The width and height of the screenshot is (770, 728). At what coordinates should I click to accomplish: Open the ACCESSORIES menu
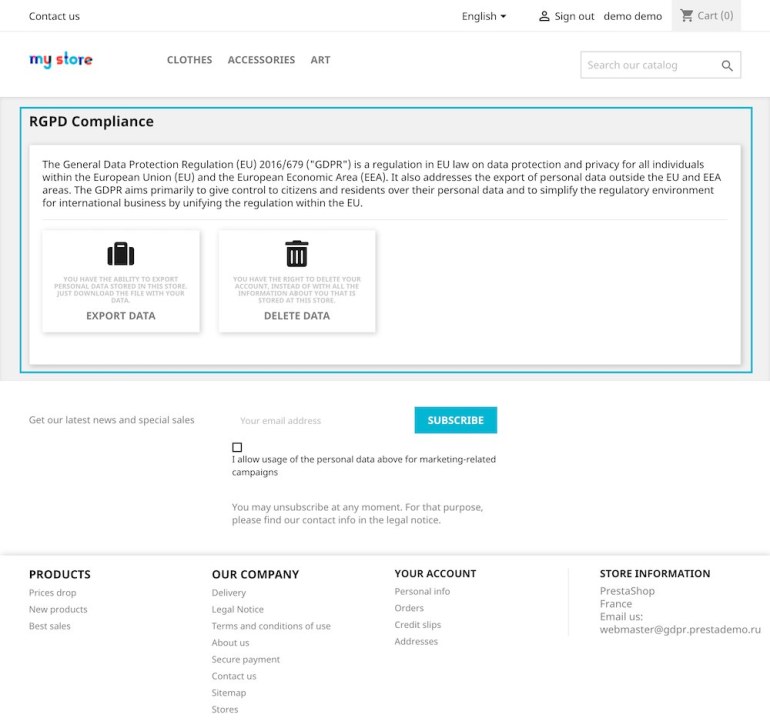point(261,60)
